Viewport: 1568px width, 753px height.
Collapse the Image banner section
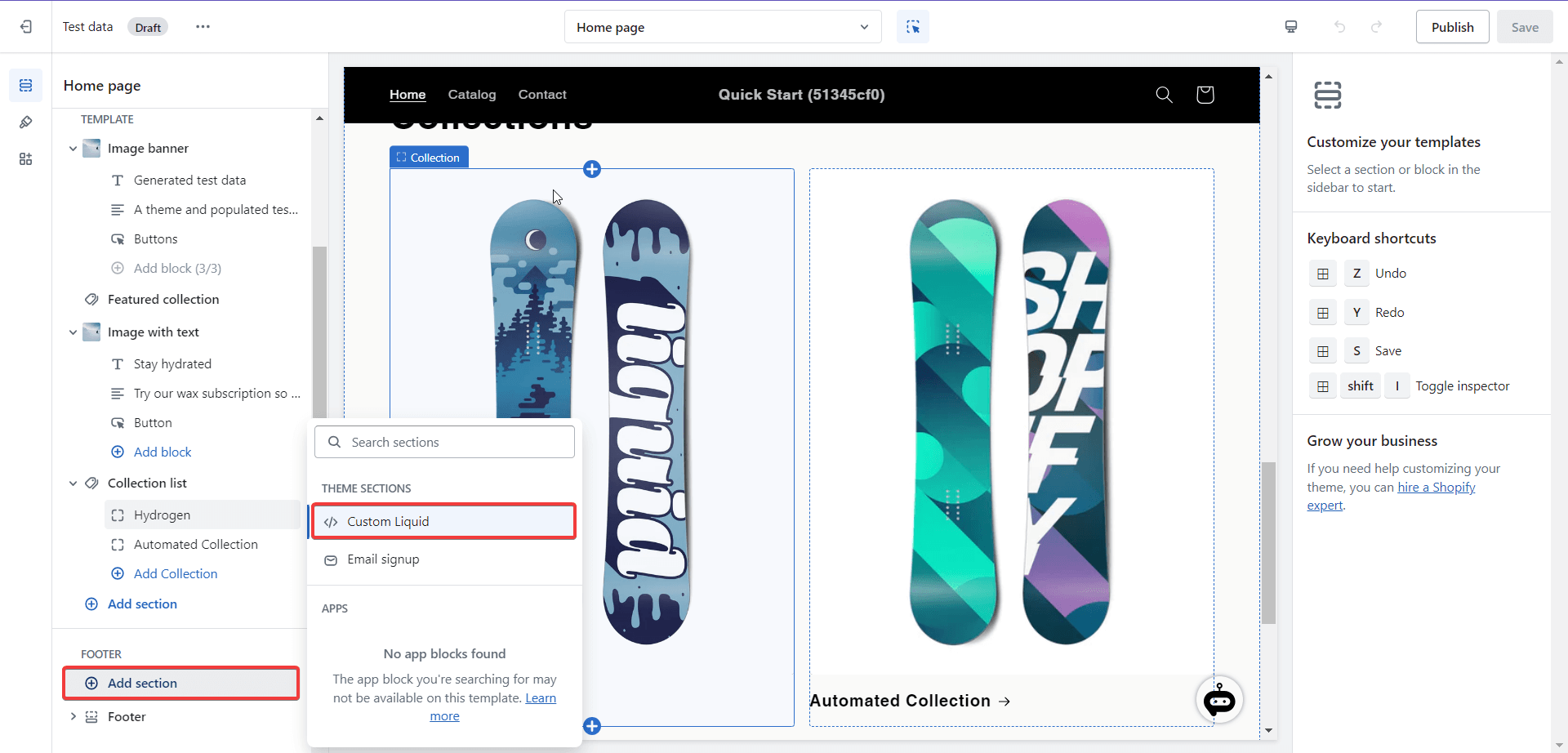(x=73, y=149)
